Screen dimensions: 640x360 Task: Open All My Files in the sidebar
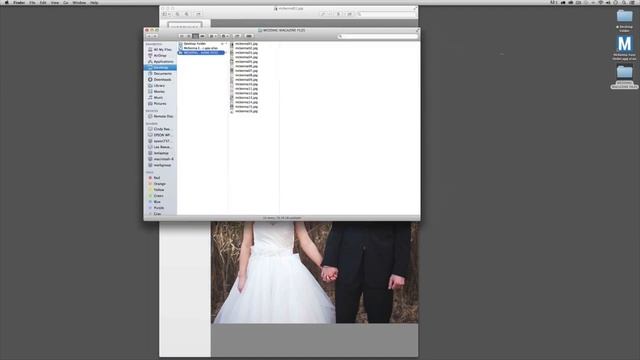160,49
